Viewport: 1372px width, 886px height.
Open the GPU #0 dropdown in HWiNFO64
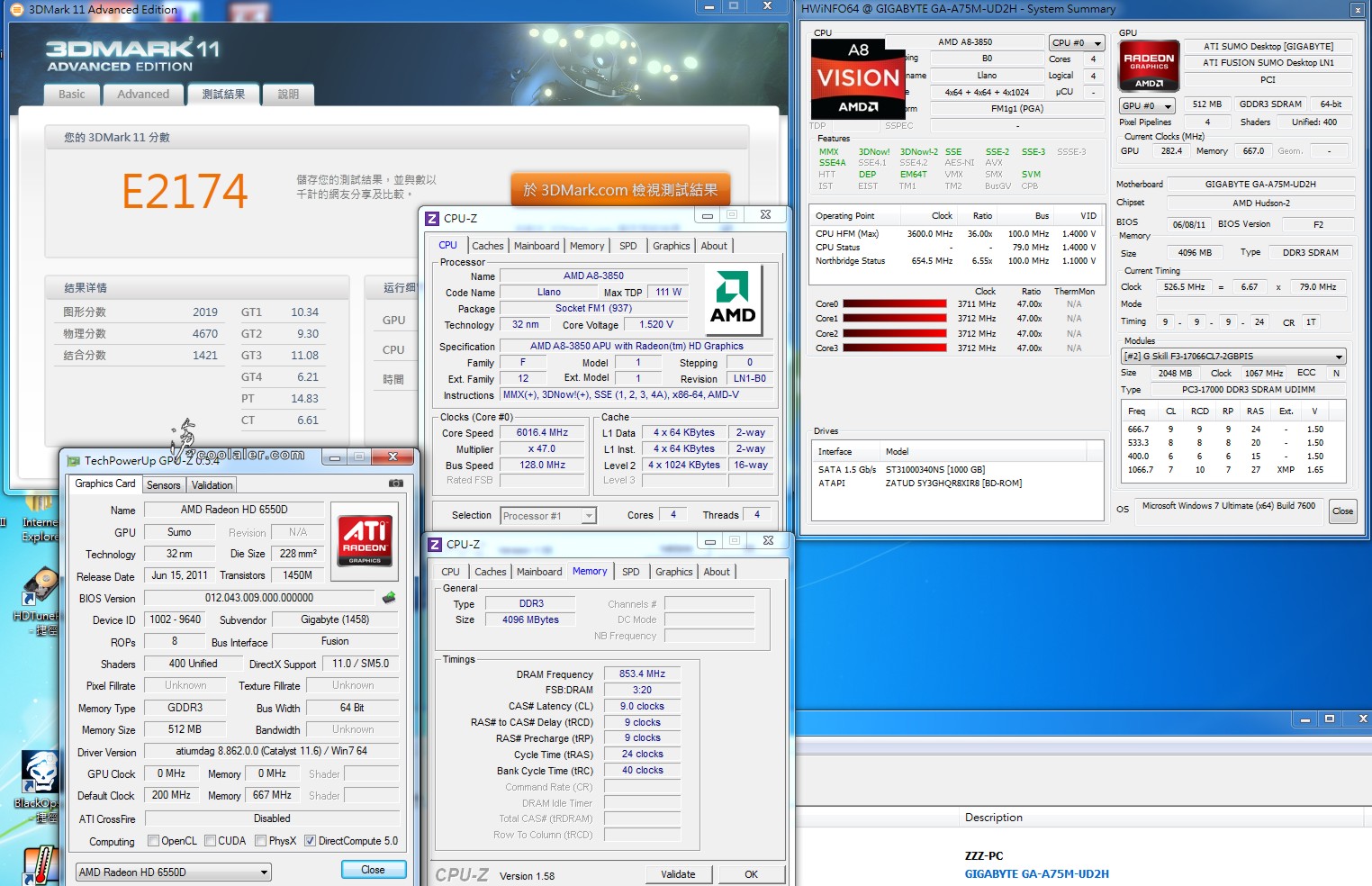click(x=1147, y=105)
